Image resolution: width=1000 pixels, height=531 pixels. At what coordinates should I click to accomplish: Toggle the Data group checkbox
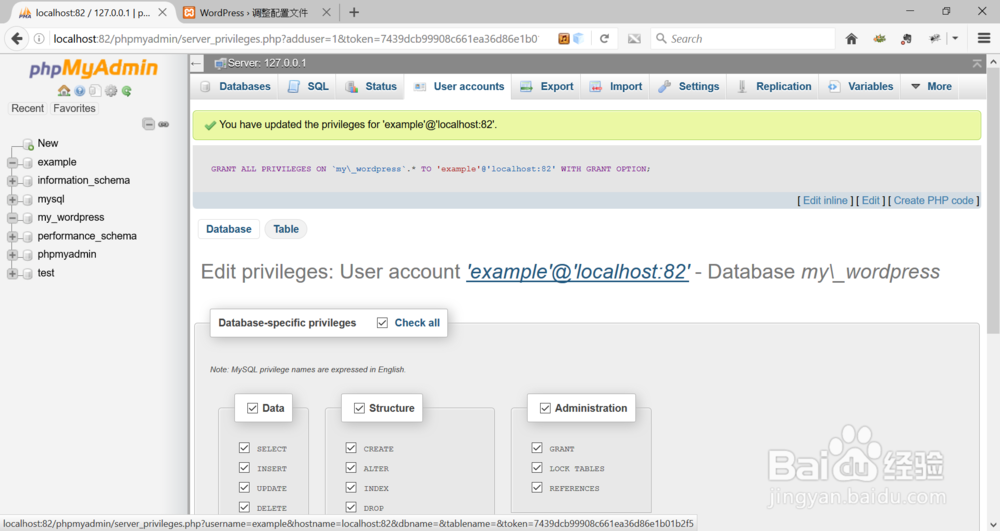253,408
